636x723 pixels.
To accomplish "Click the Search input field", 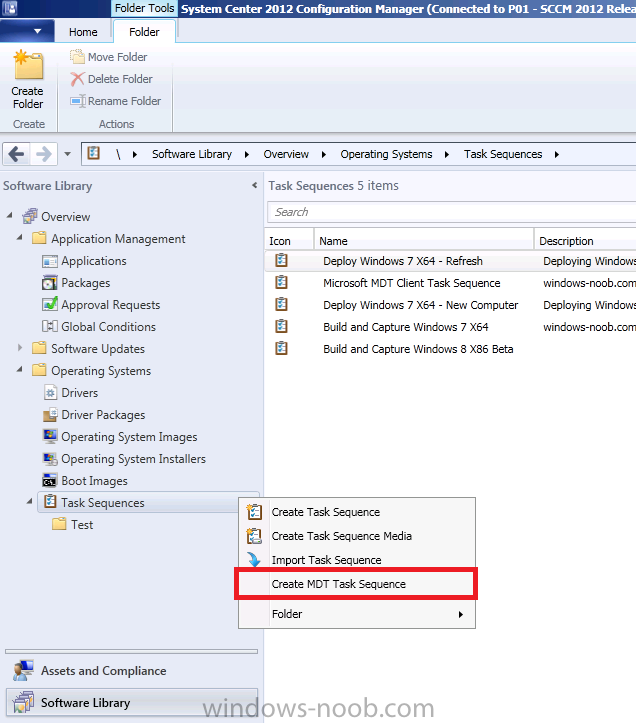I will 452,212.
